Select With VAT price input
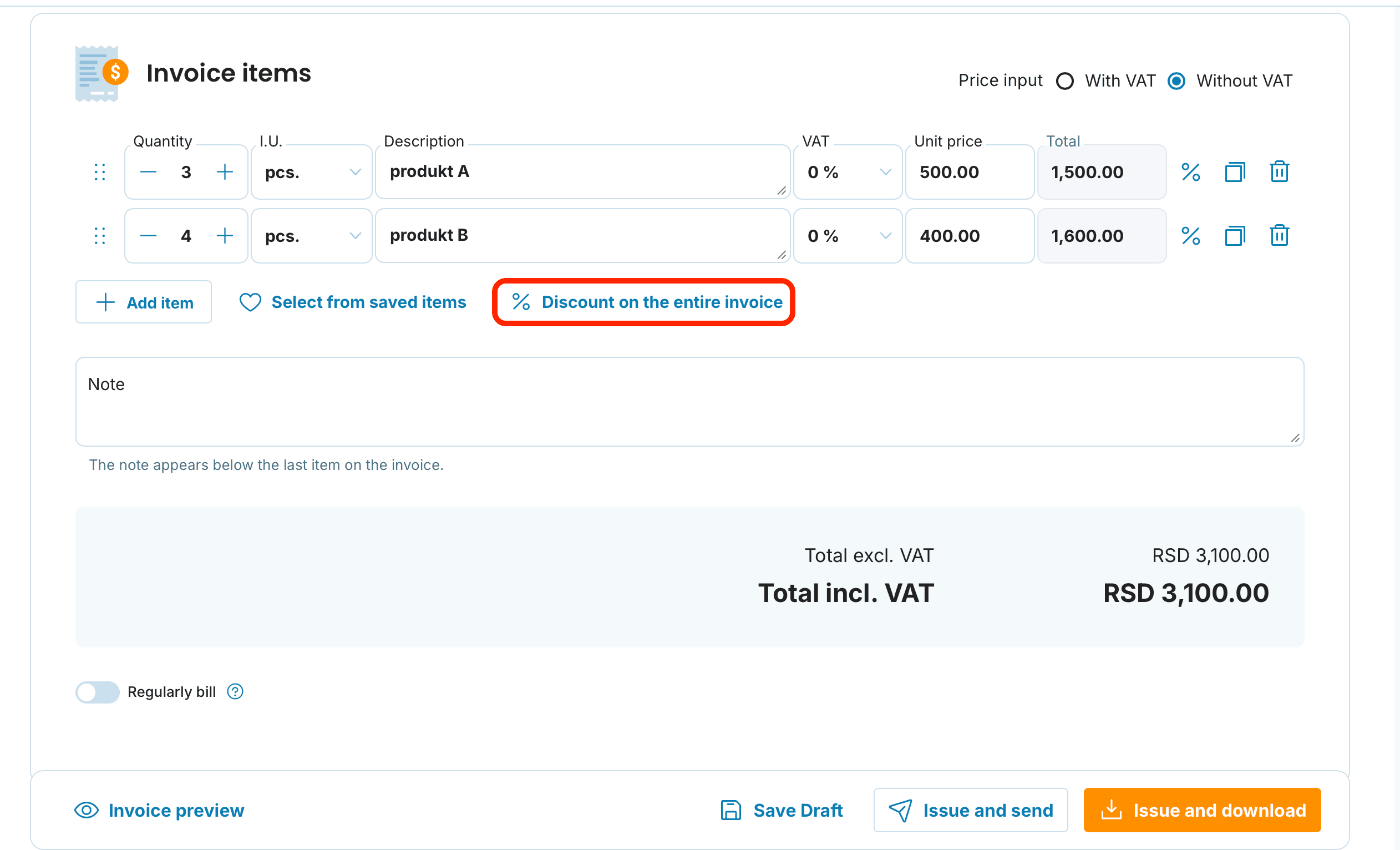 tap(1065, 81)
